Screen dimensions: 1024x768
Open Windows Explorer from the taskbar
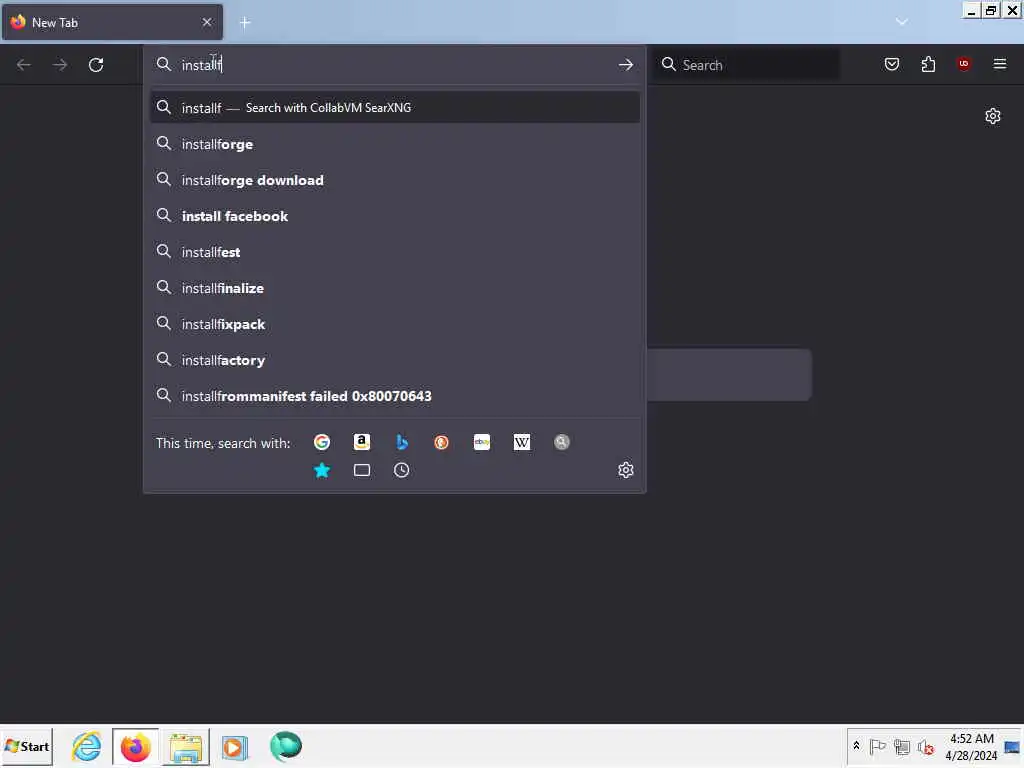point(186,746)
